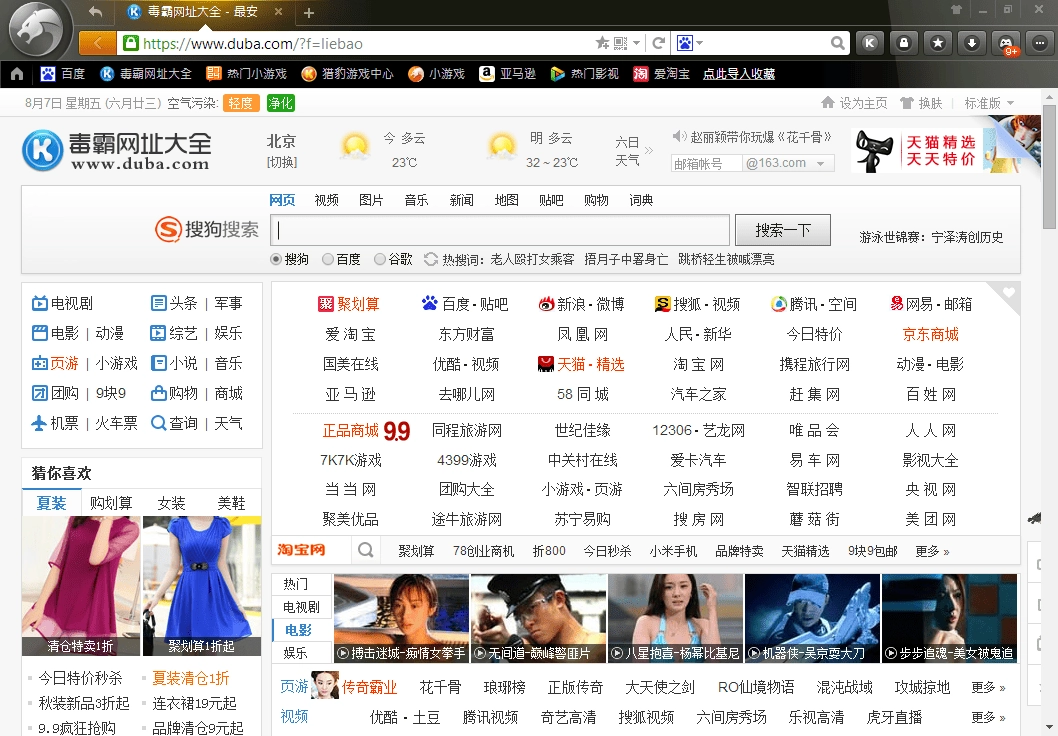Click the Taobao strip search magnifier icon

click(x=366, y=550)
